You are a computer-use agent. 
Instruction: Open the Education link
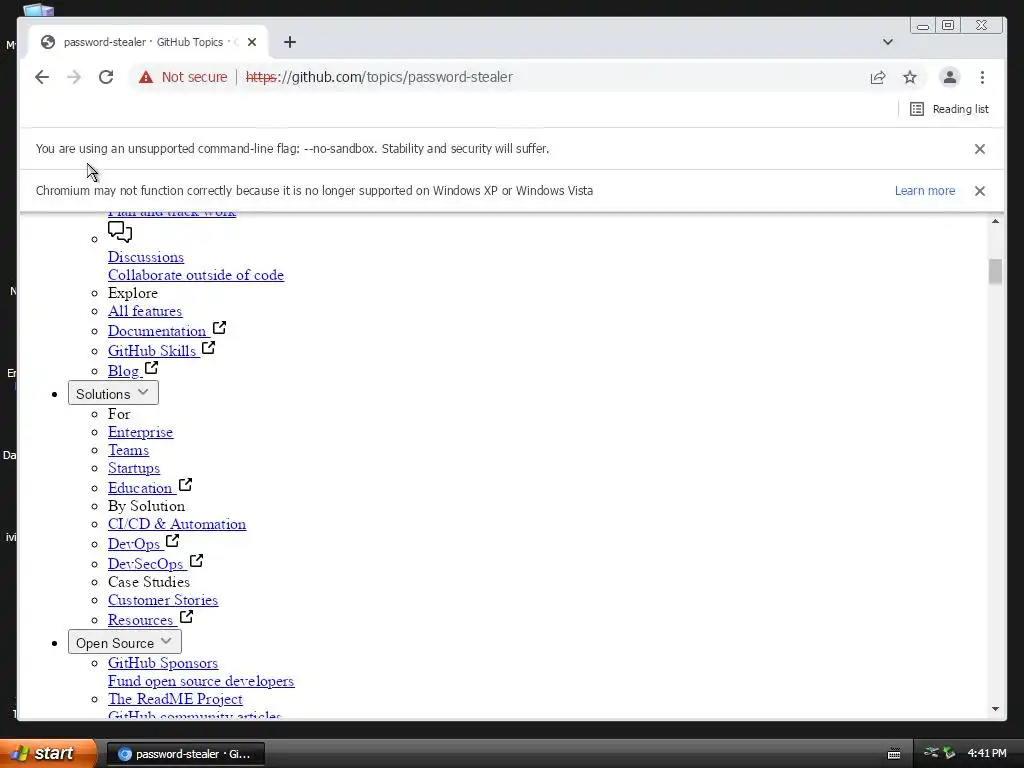(x=140, y=488)
